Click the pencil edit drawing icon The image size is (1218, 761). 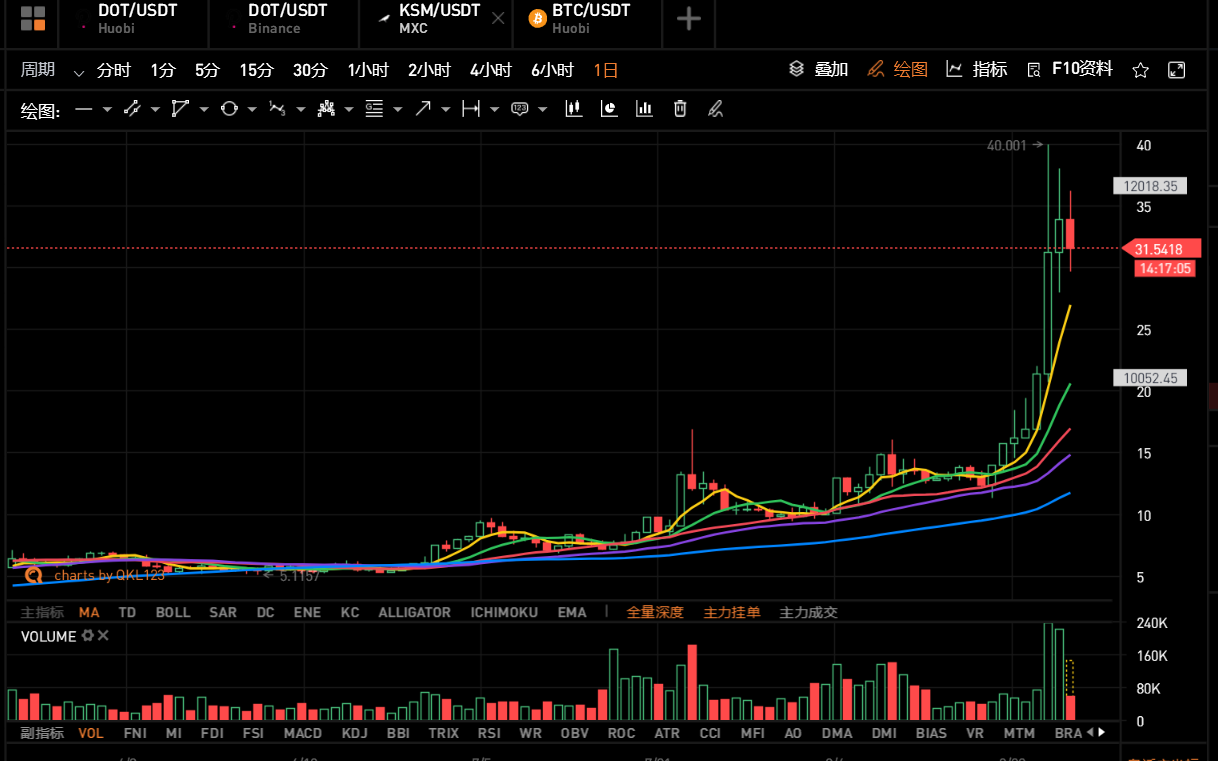(x=715, y=109)
